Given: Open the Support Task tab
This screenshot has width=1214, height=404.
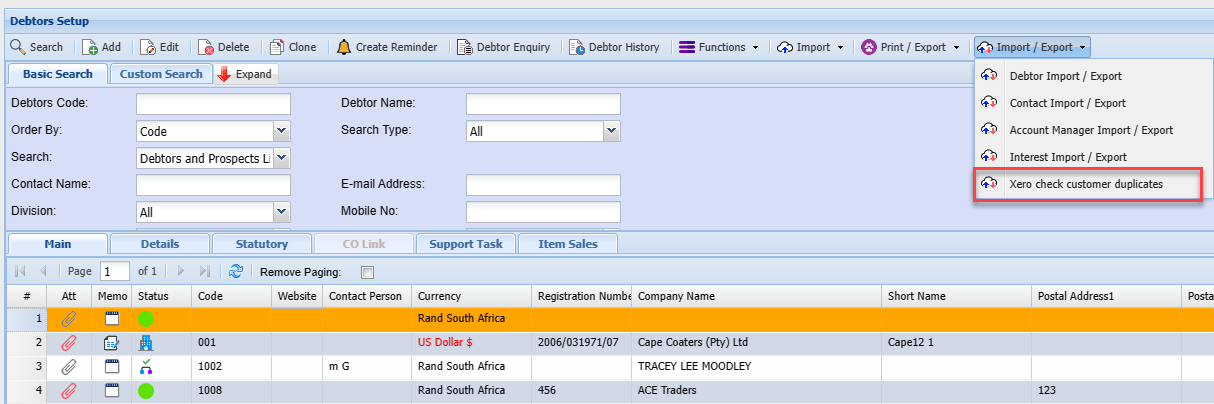Looking at the screenshot, I should 466,244.
